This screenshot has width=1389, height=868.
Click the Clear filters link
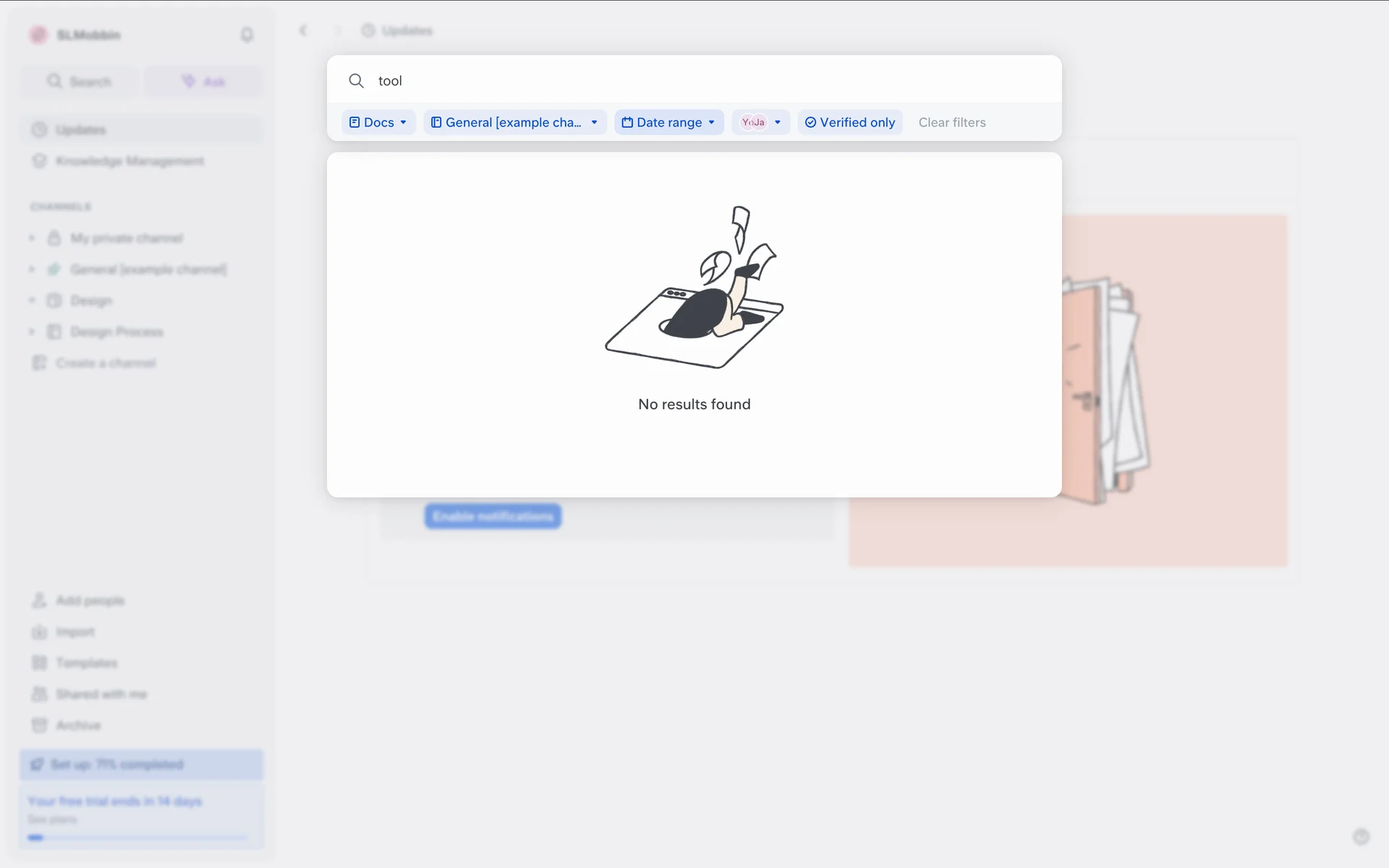(952, 122)
